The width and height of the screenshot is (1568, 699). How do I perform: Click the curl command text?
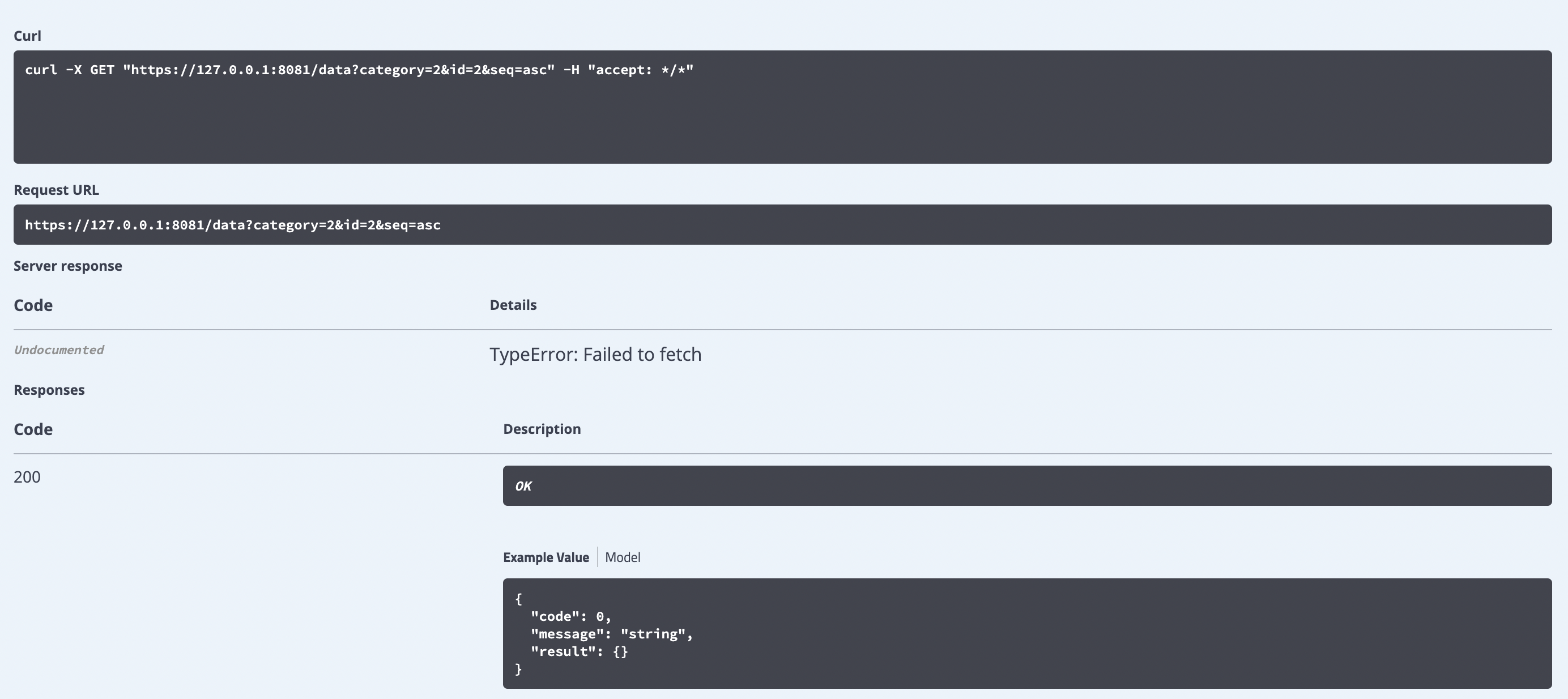(359, 70)
